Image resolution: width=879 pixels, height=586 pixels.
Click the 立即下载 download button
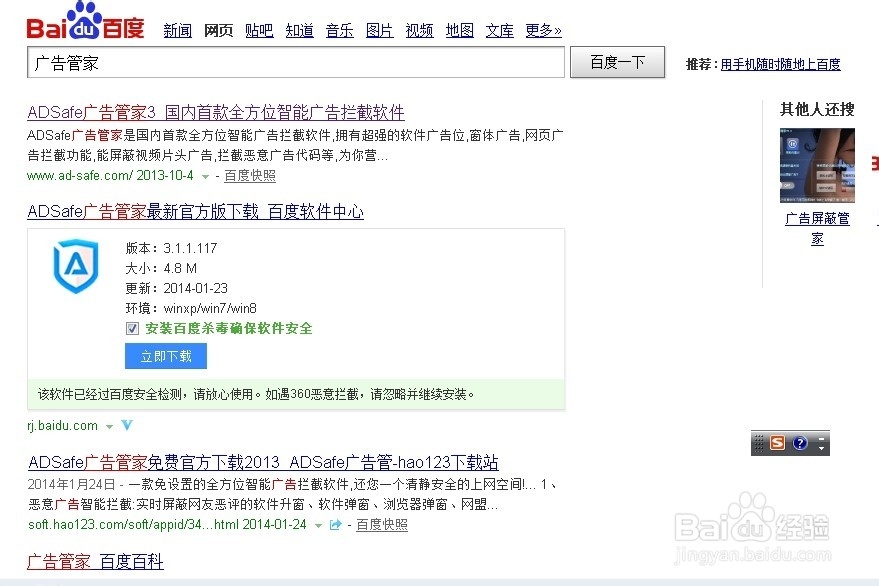(x=165, y=356)
